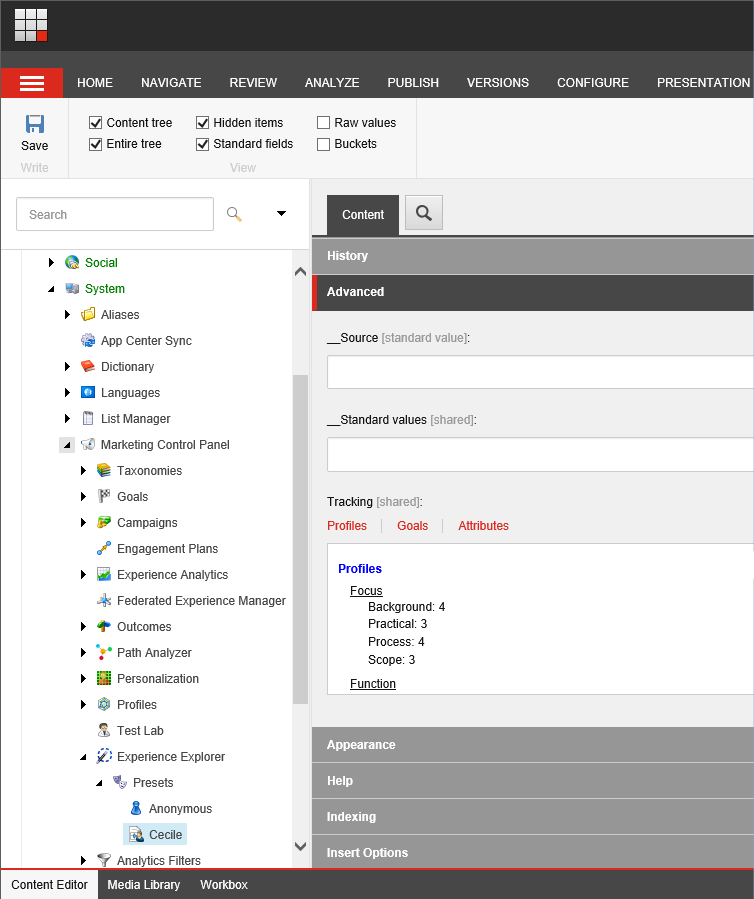754x899 pixels.
Task: Click the Outcomes icon in tree
Action: [x=104, y=626]
